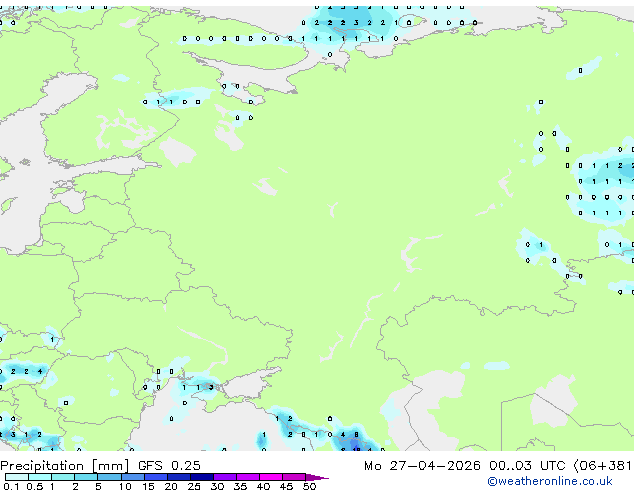Viewport: 634px width, 490px height.
Task: Click the legend value '20'
Action: [x=171, y=486]
